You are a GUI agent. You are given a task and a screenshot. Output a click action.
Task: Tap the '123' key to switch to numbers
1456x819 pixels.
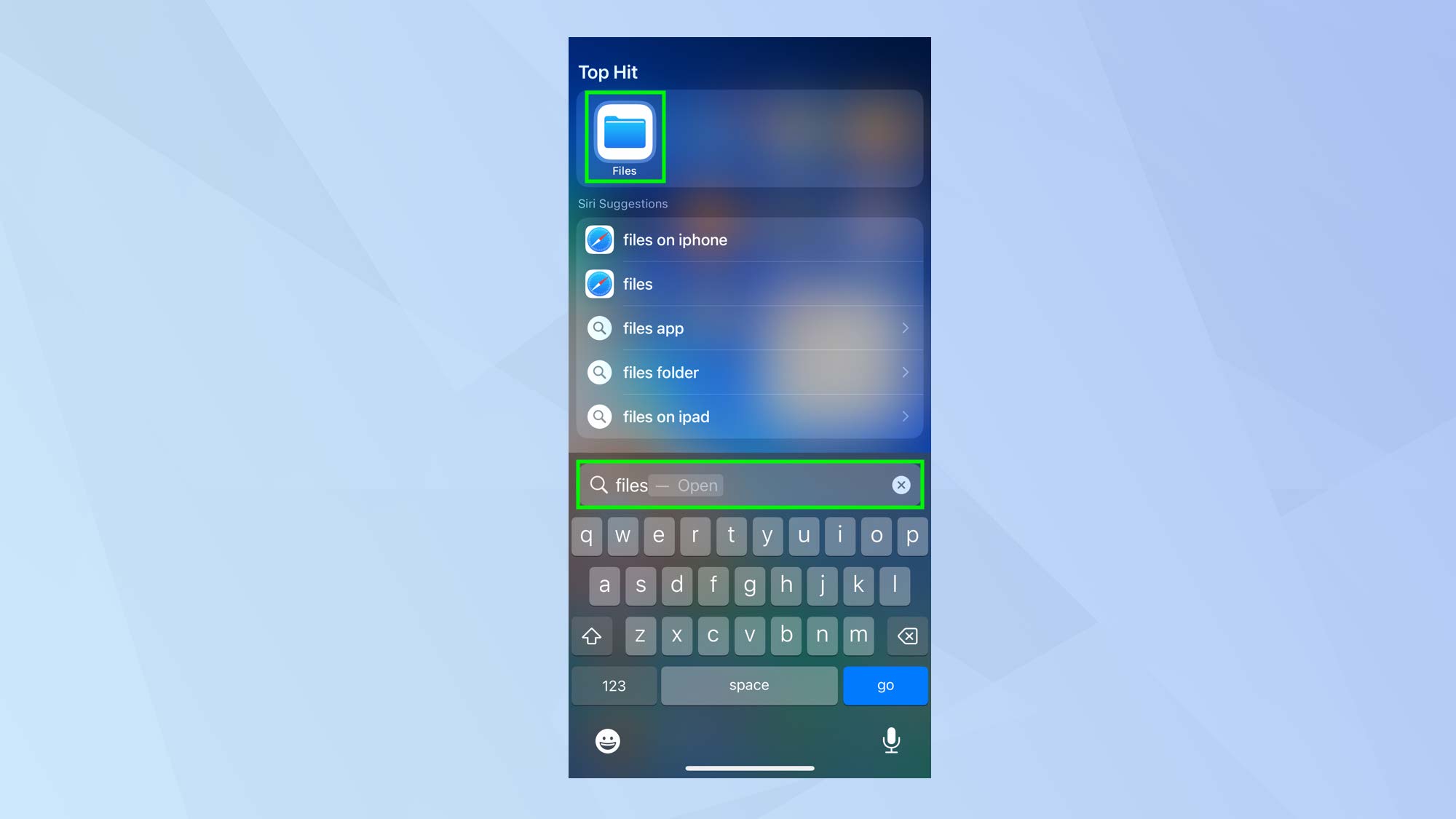click(x=613, y=685)
